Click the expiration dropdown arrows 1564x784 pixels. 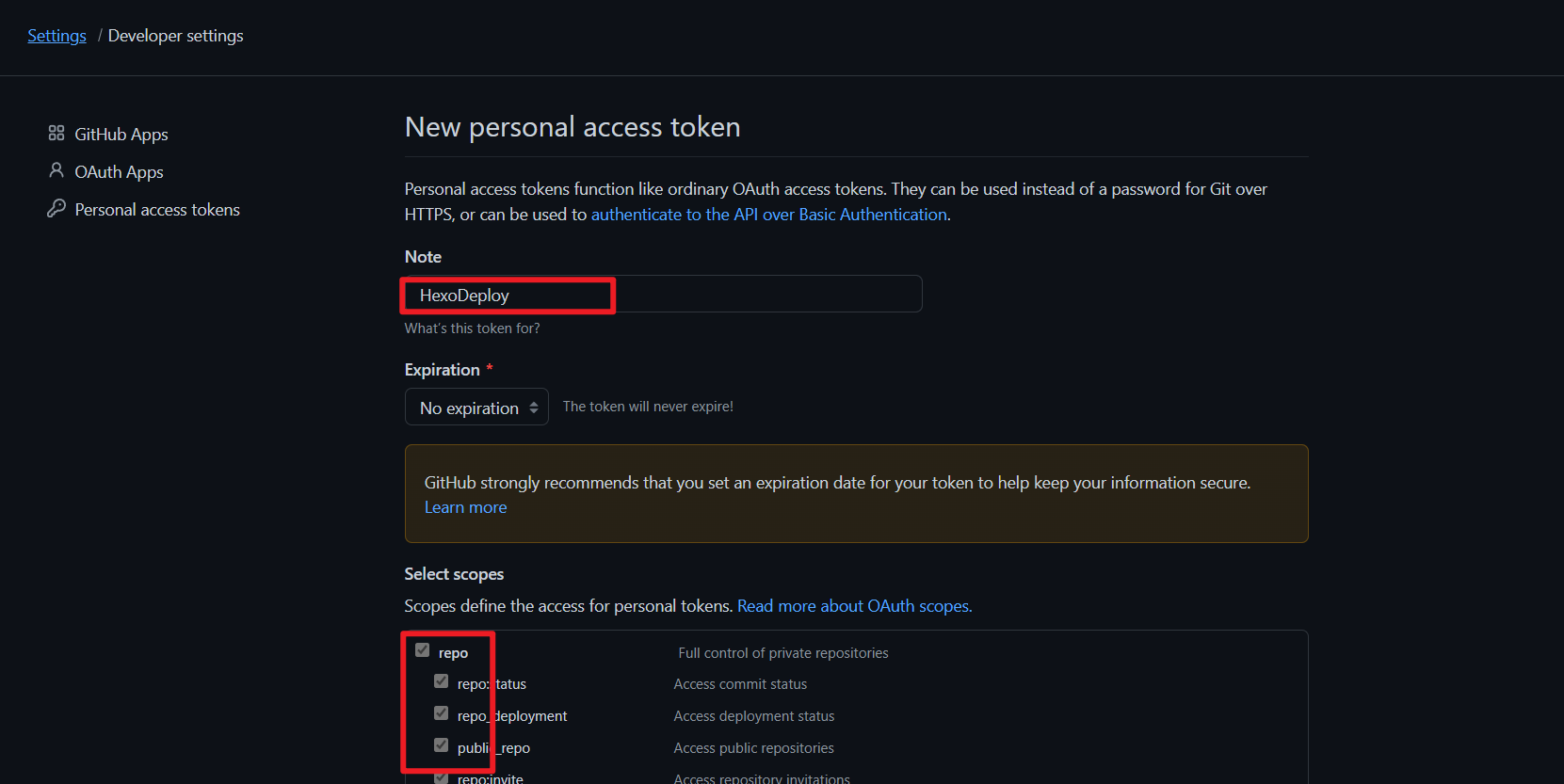click(x=534, y=408)
